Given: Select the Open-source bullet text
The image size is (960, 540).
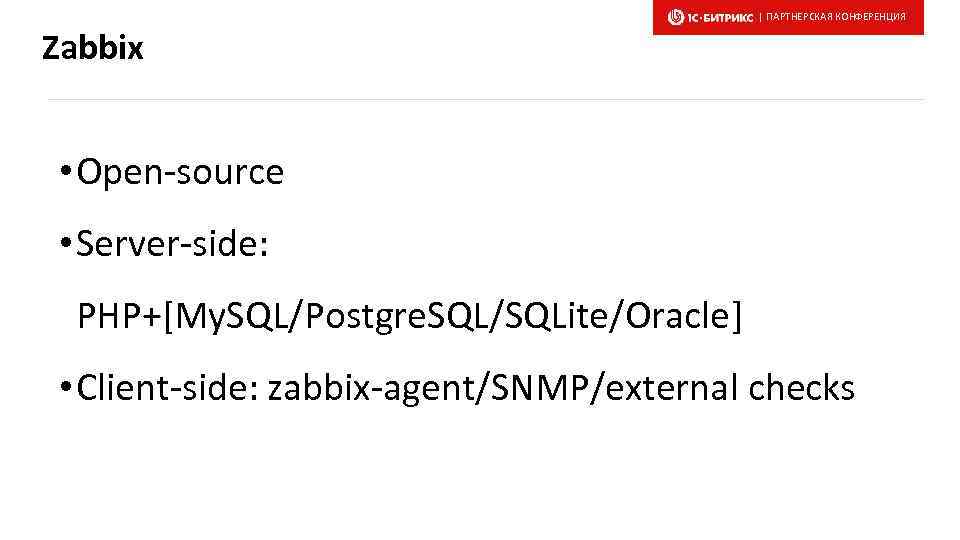Looking at the screenshot, I should click(x=180, y=173).
